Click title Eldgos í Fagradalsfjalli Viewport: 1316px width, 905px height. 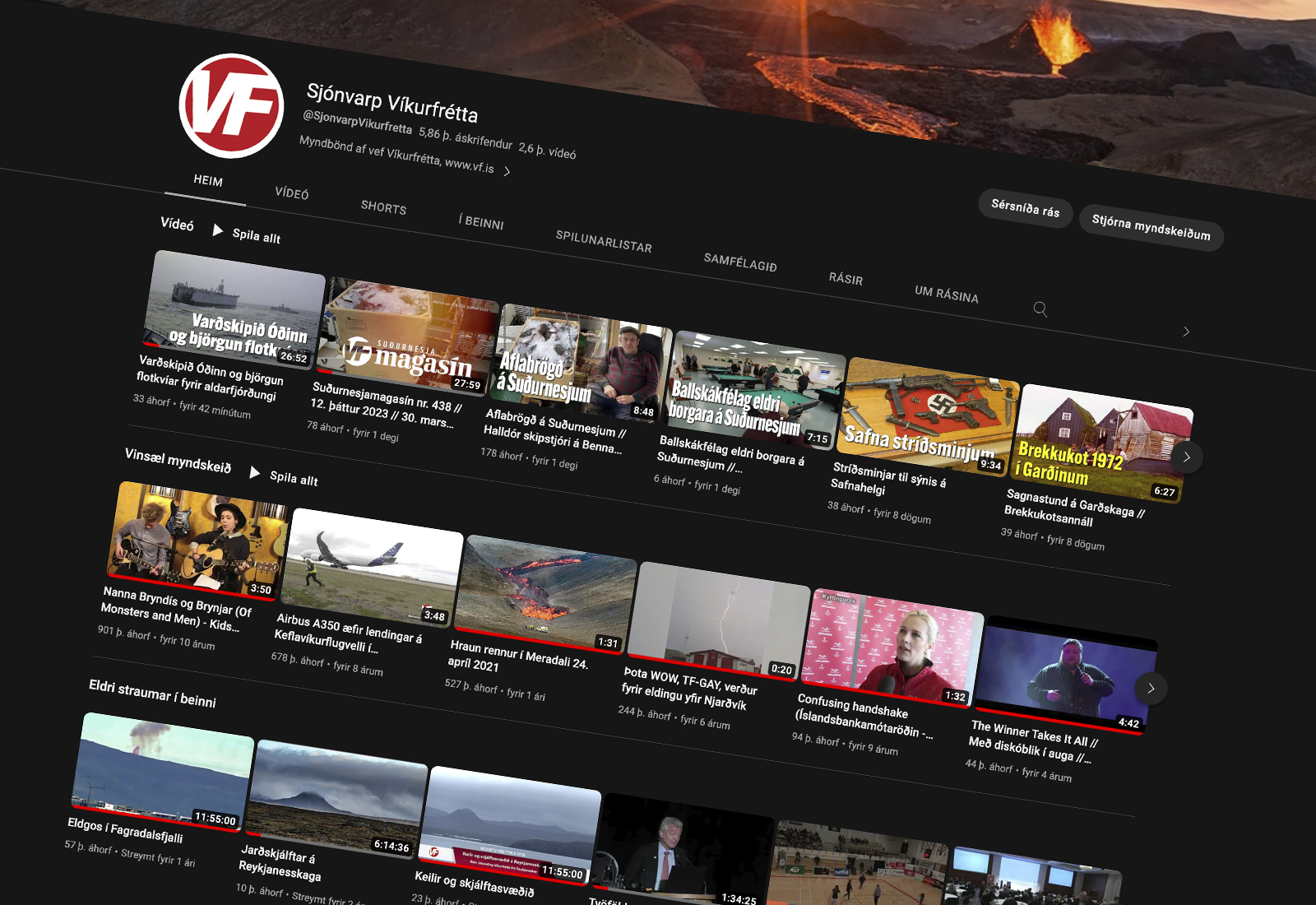125,830
